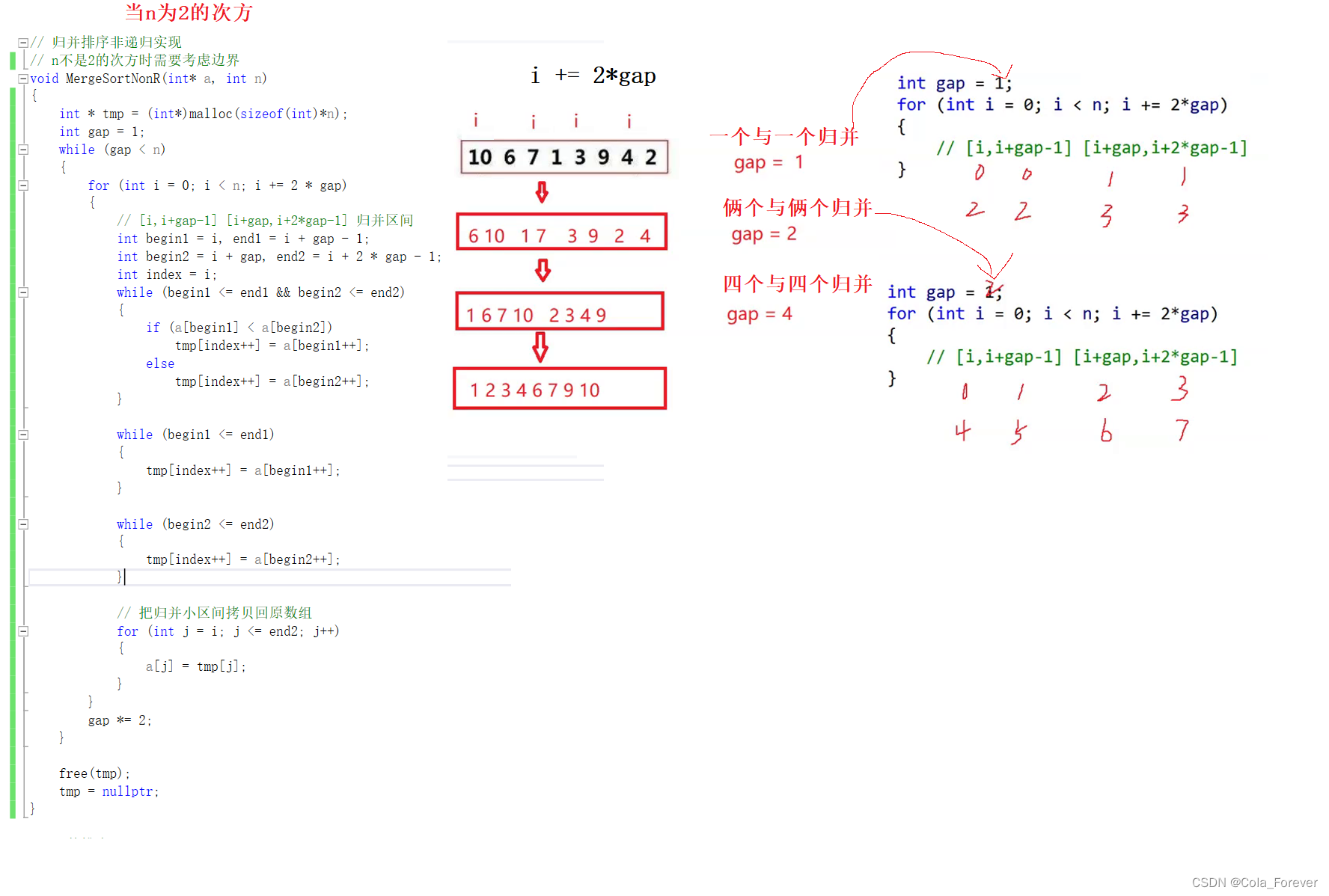
Task: Click the comment 把归并小区间拷贝回原数组
Action: click(215, 613)
